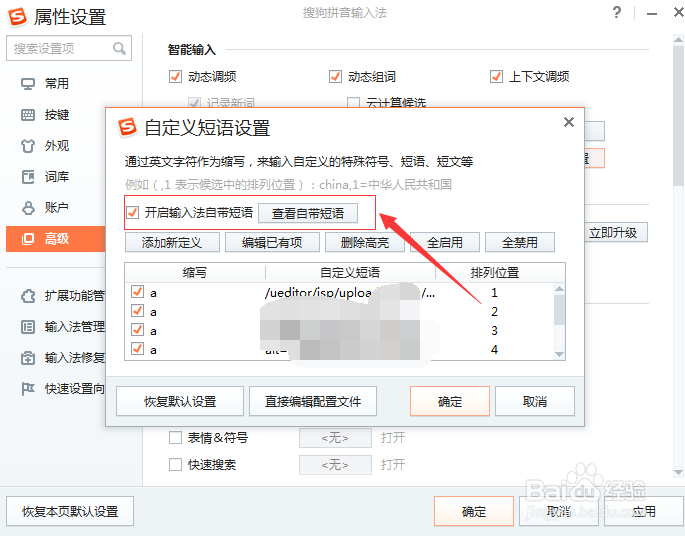Uncheck phrase row with position 3
The height and width of the screenshot is (536, 685).
click(137, 329)
